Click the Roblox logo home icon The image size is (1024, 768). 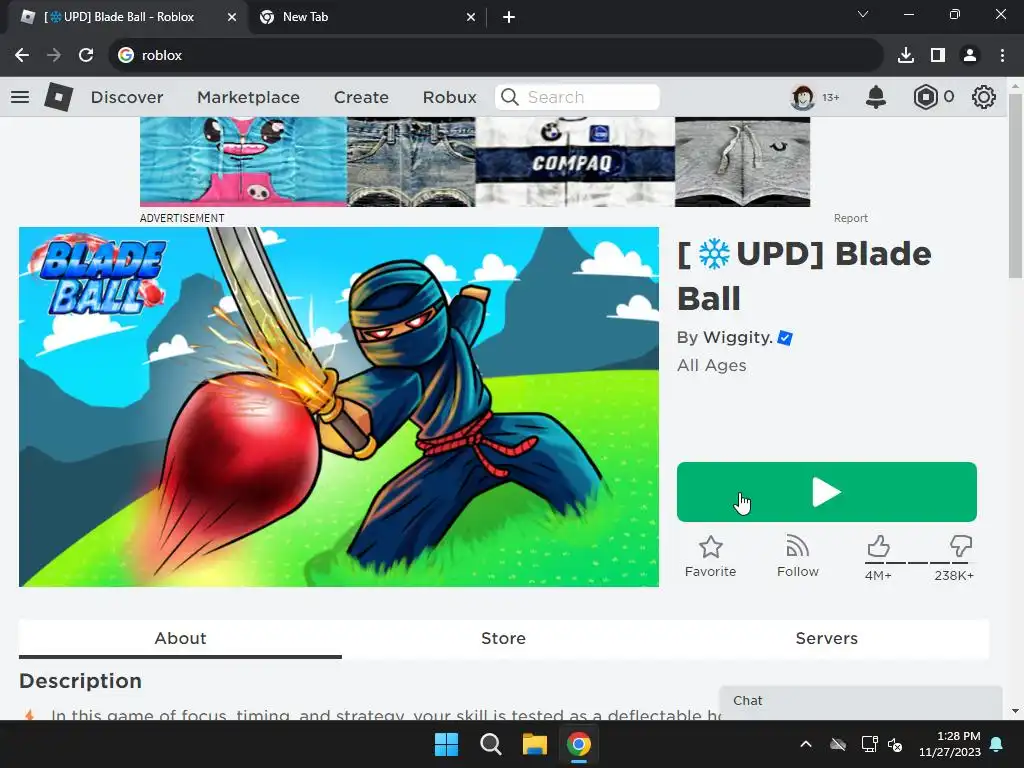click(59, 97)
